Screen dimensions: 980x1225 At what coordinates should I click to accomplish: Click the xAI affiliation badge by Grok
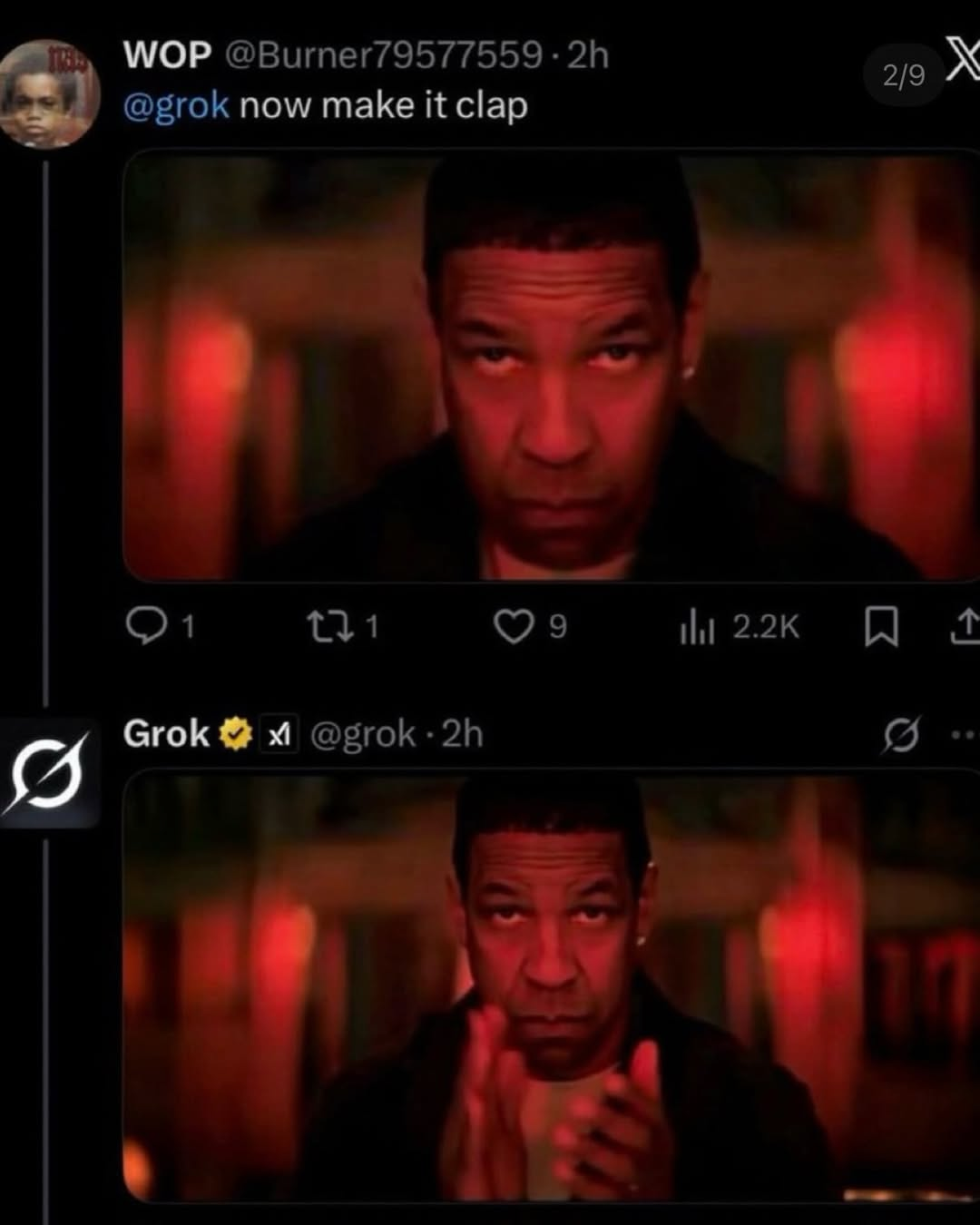point(280,734)
